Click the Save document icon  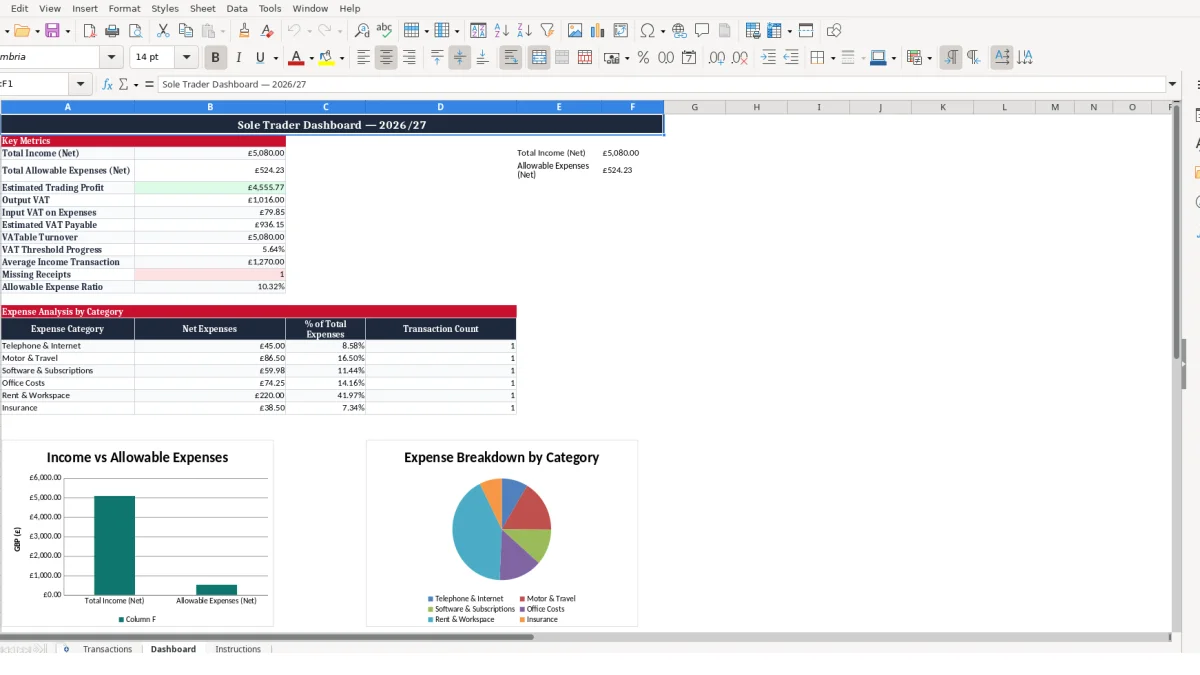tap(52, 31)
